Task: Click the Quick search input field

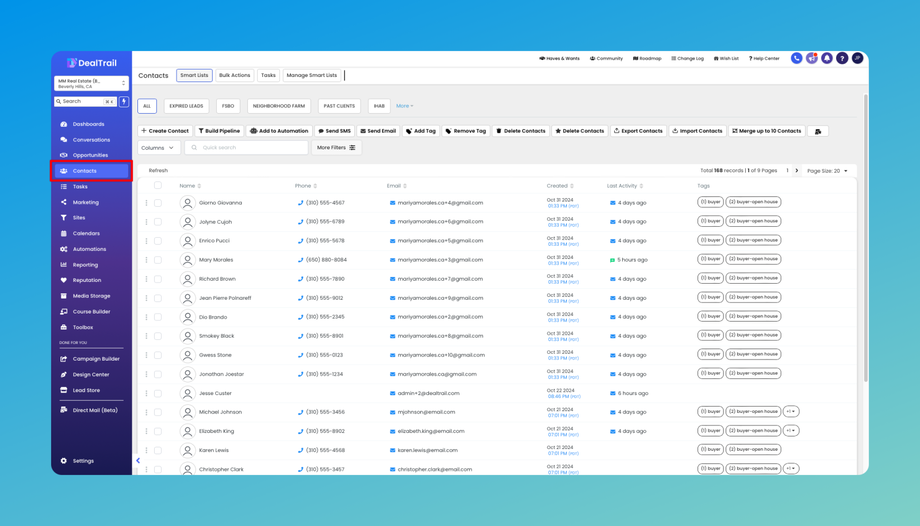Action: tap(246, 148)
